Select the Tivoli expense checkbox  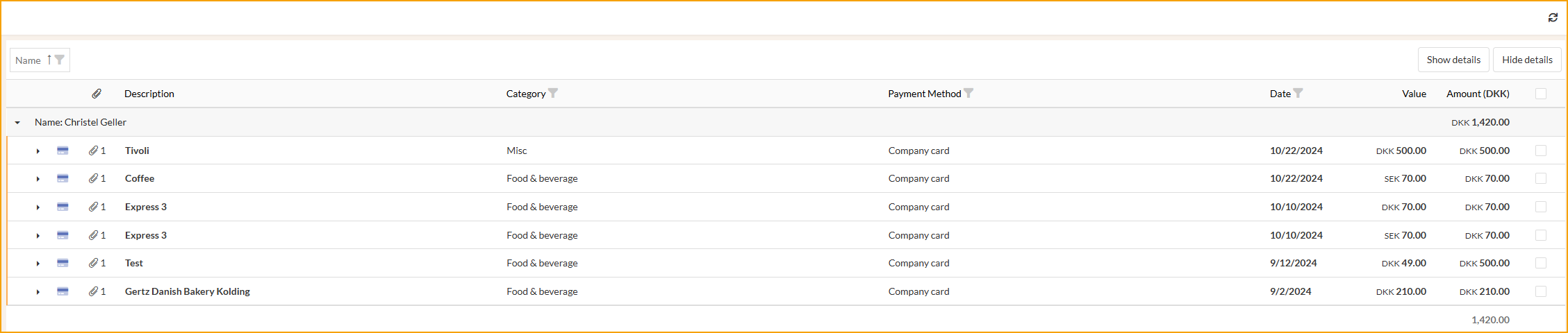point(1541,151)
